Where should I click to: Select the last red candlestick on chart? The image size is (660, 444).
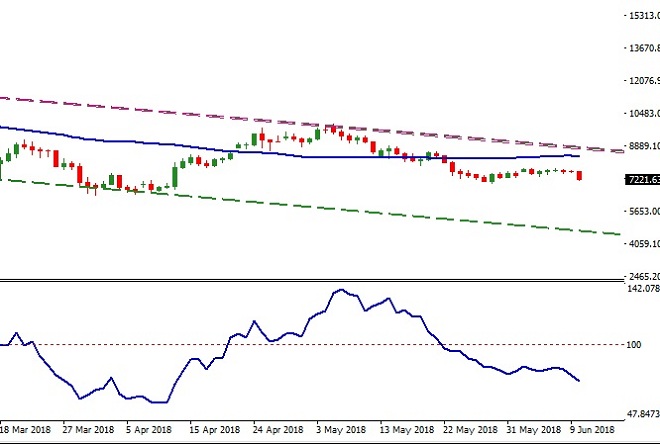[580, 175]
